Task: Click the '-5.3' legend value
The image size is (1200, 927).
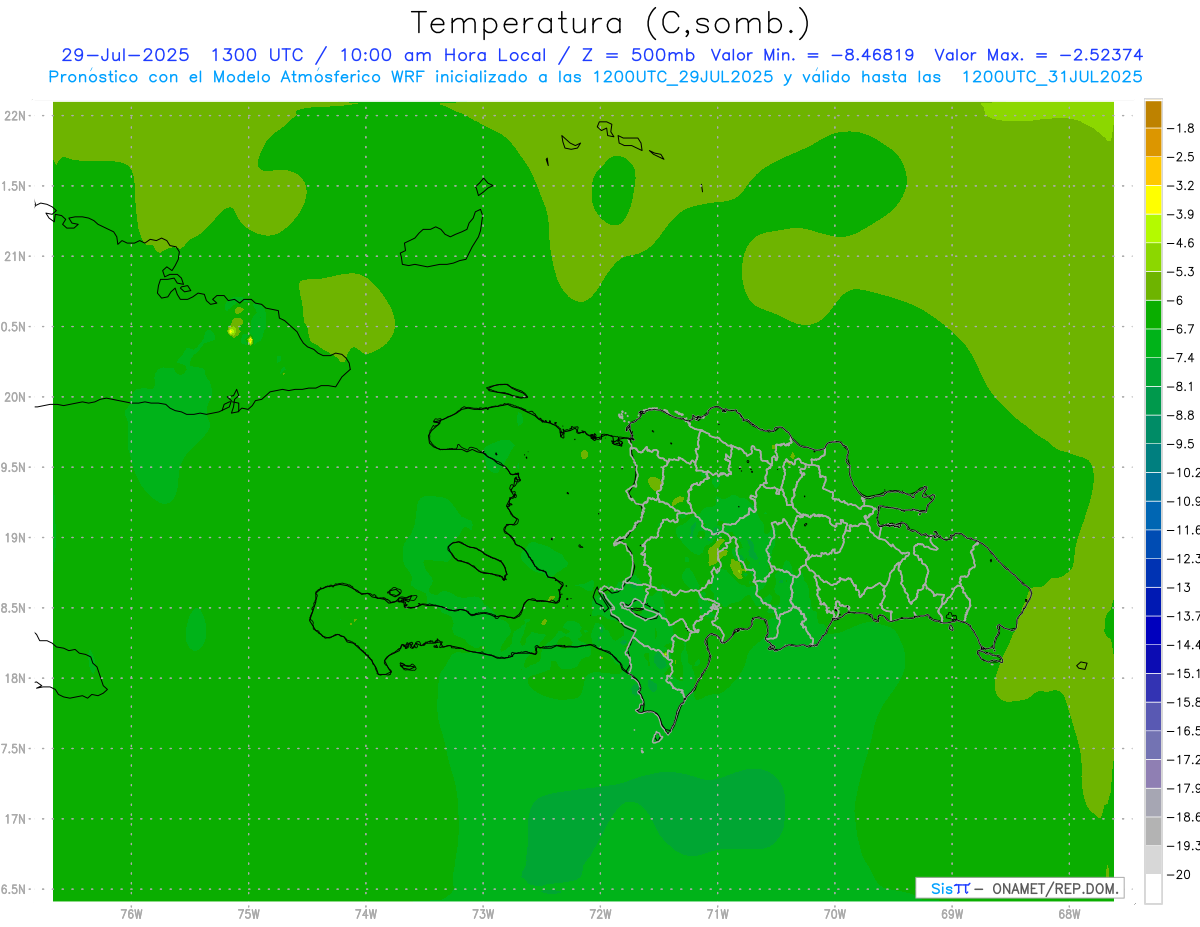Action: (x=1181, y=272)
